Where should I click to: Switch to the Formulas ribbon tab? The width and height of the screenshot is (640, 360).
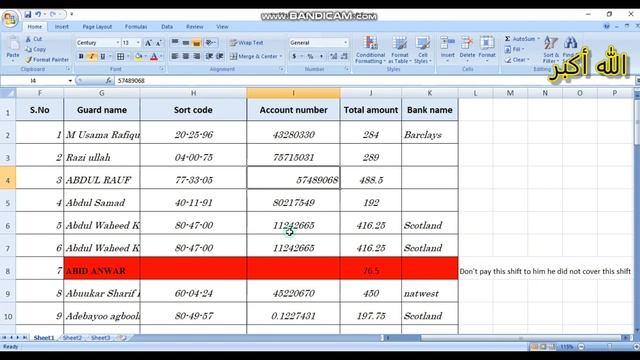tap(136, 27)
